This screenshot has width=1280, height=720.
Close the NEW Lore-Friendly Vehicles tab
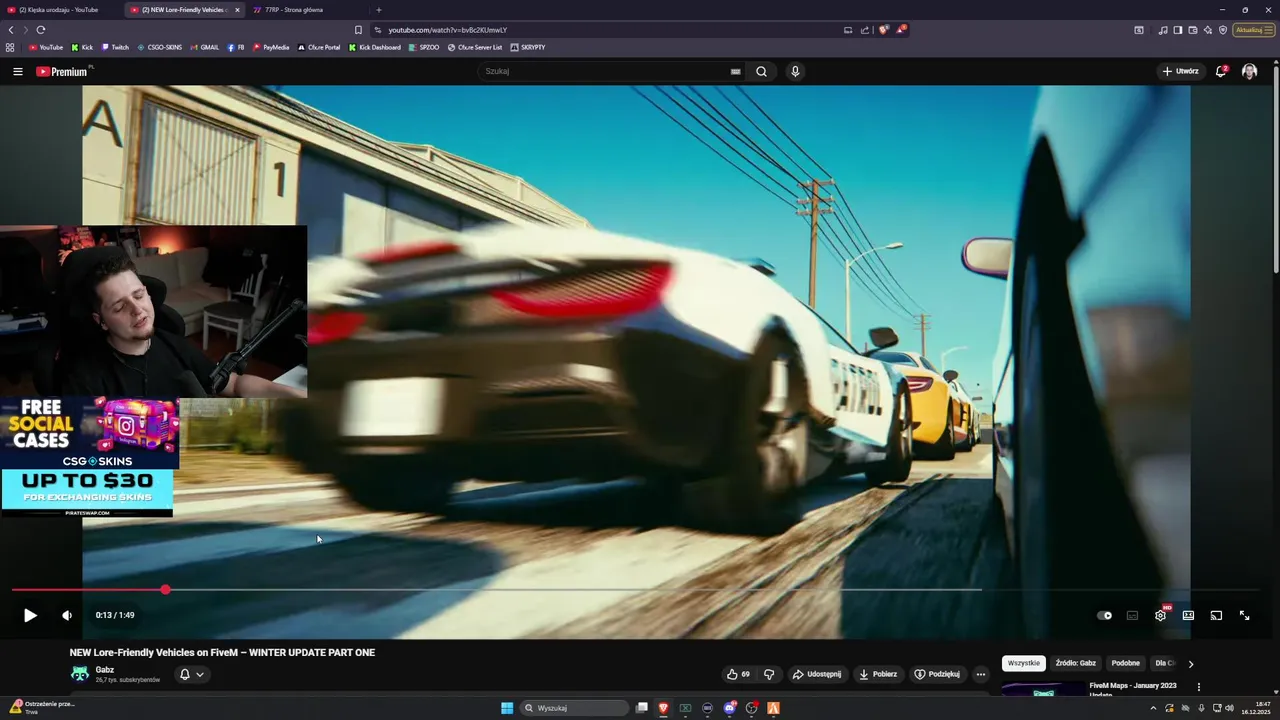tap(237, 10)
